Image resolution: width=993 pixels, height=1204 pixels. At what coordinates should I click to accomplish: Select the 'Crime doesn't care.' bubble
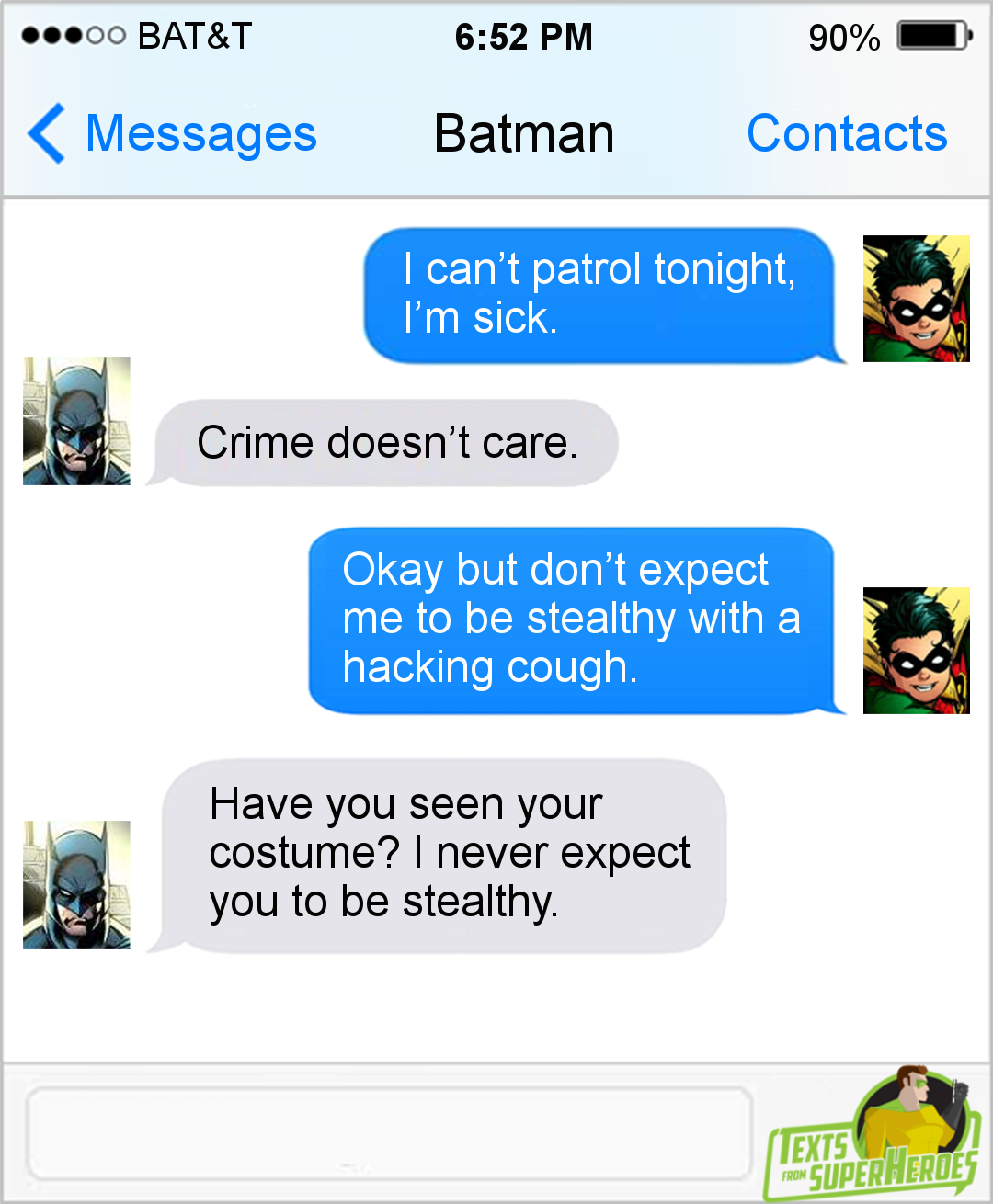coord(382,443)
